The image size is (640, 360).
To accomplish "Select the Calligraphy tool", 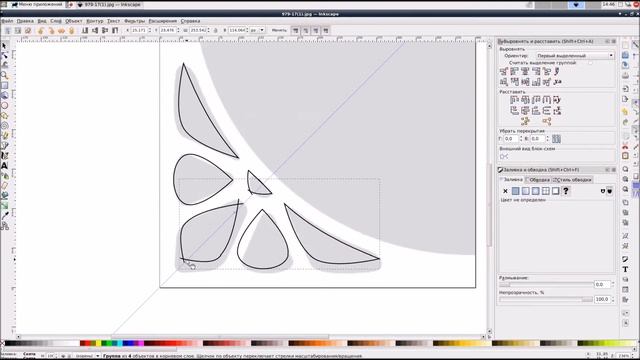I will (x=4, y=156).
